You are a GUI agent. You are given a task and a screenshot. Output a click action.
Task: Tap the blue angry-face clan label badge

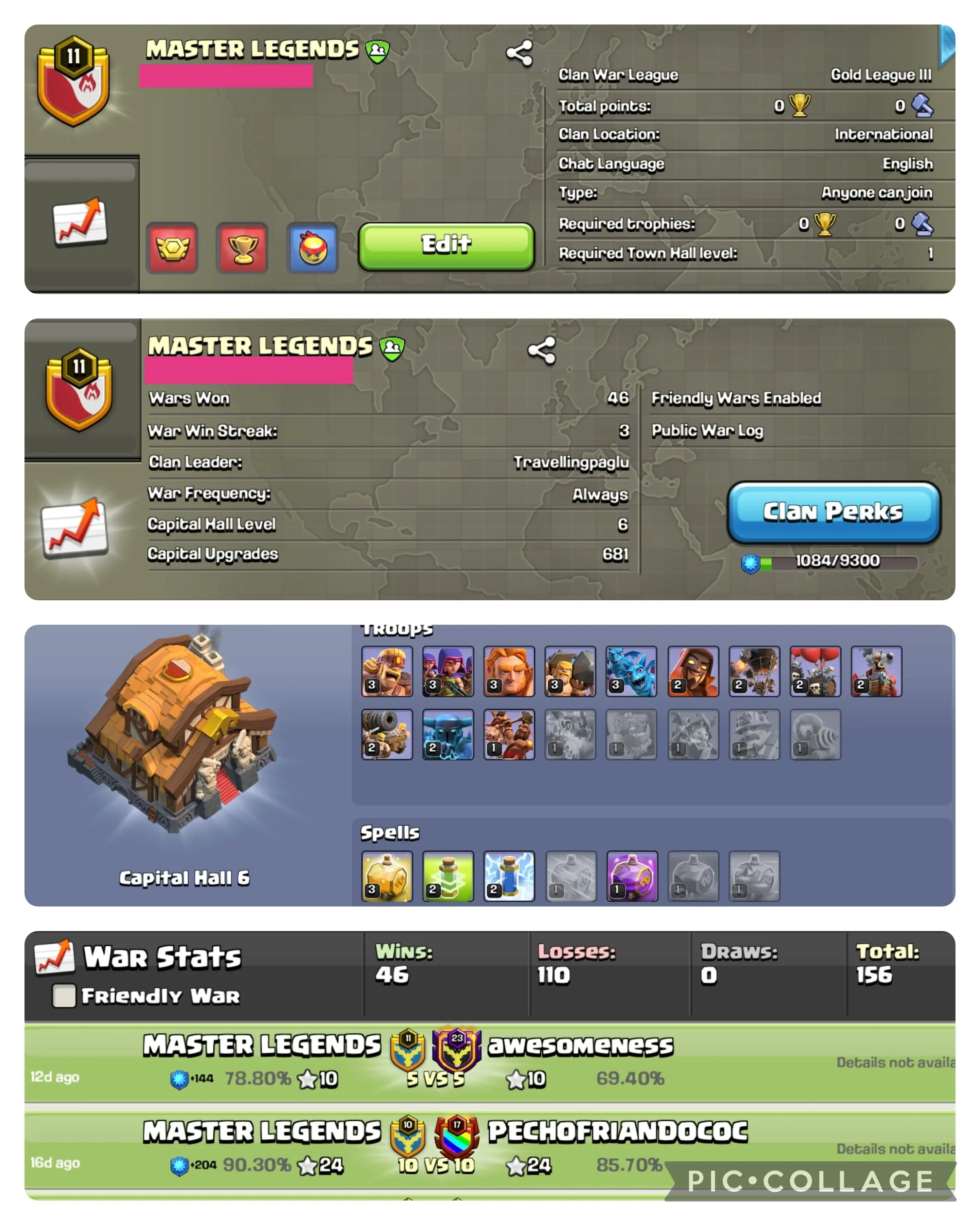[x=312, y=248]
